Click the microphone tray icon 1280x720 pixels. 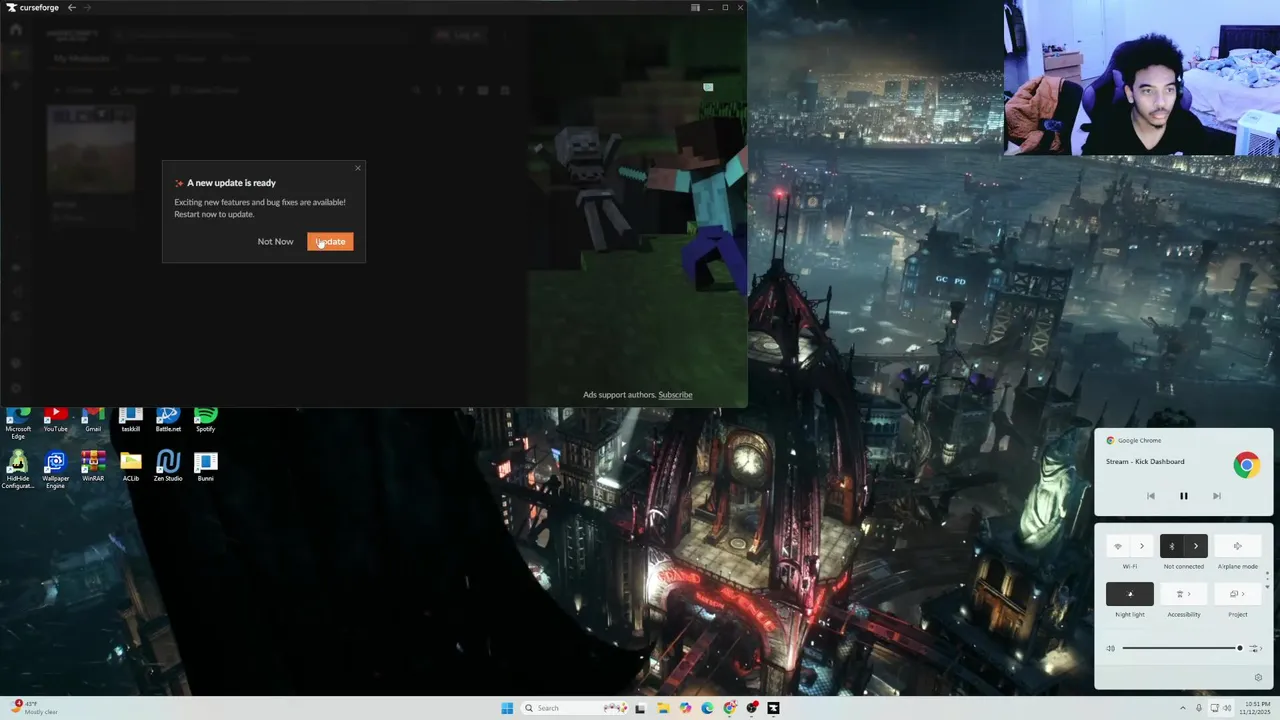[1199, 708]
